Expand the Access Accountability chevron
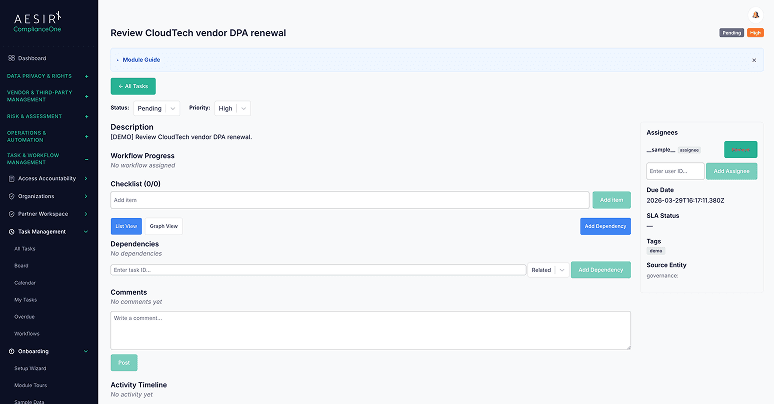The height and width of the screenshot is (404, 774). click(86, 179)
